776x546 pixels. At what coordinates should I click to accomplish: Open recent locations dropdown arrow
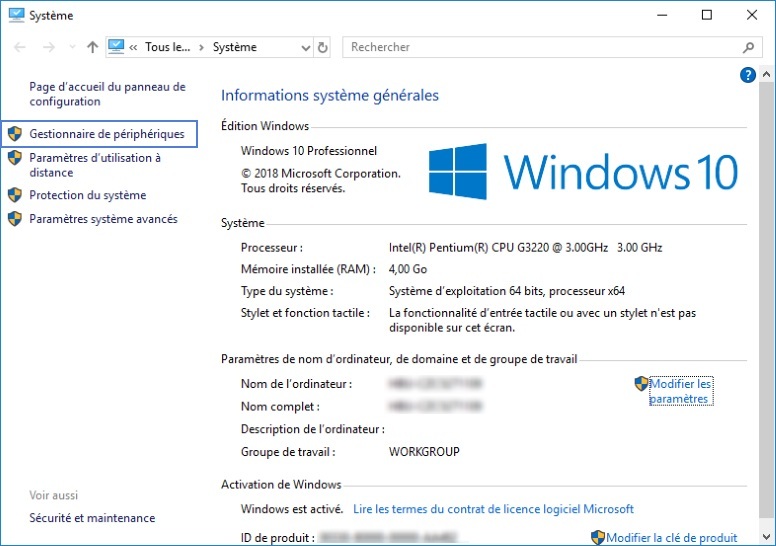[x=72, y=47]
